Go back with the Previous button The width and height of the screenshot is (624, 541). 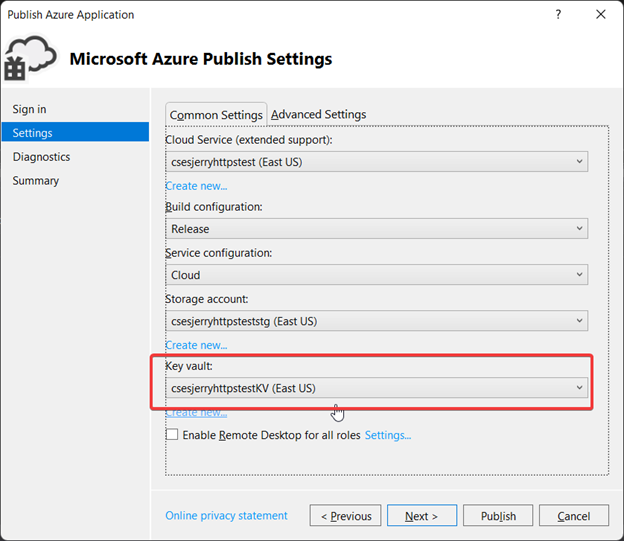pos(345,516)
